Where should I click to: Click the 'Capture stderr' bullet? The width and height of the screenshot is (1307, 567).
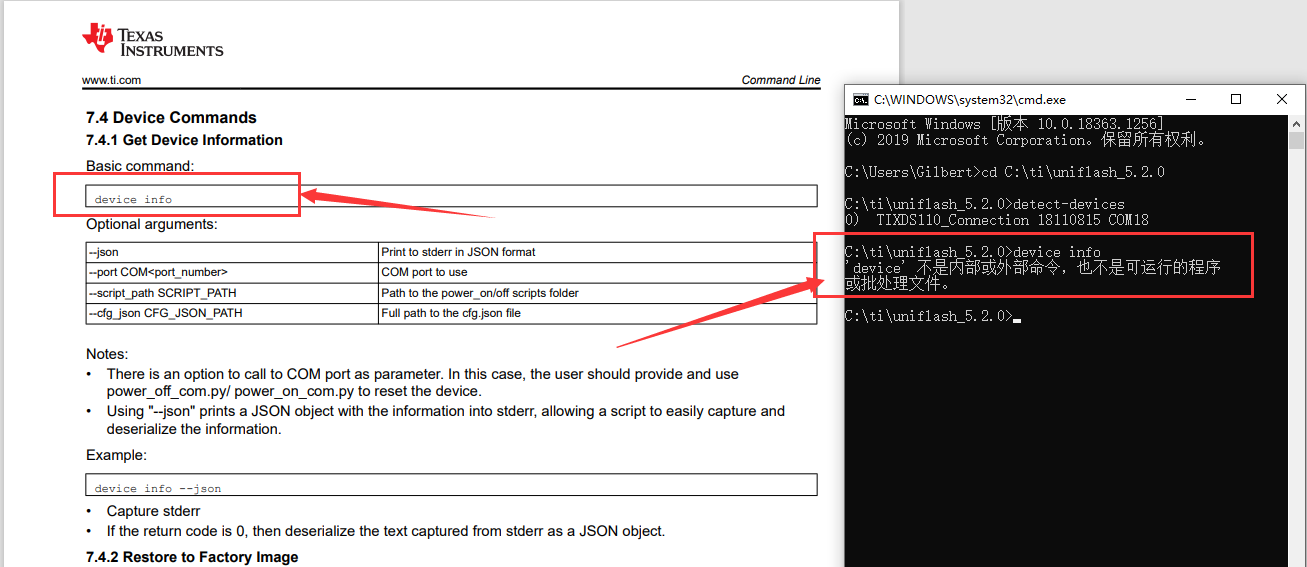pos(153,511)
